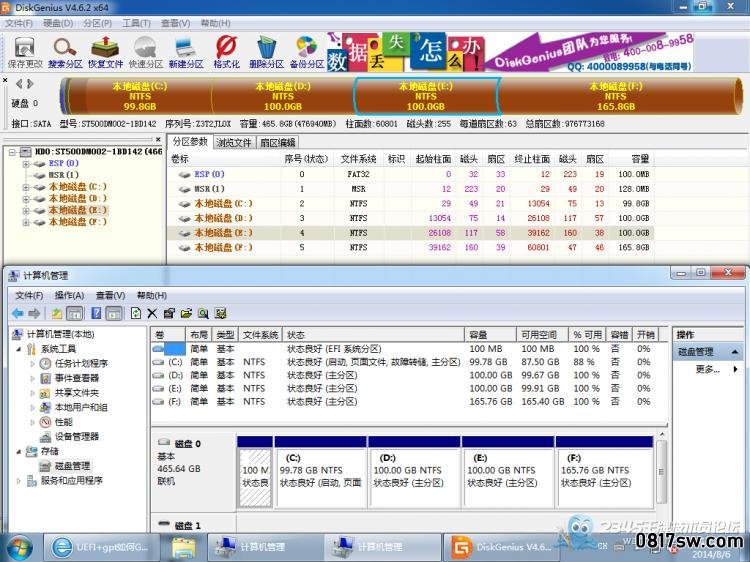Image resolution: width=750 pixels, height=562 pixels.
Task: Click the (F:) block in disk 0 map
Action: click(x=604, y=472)
